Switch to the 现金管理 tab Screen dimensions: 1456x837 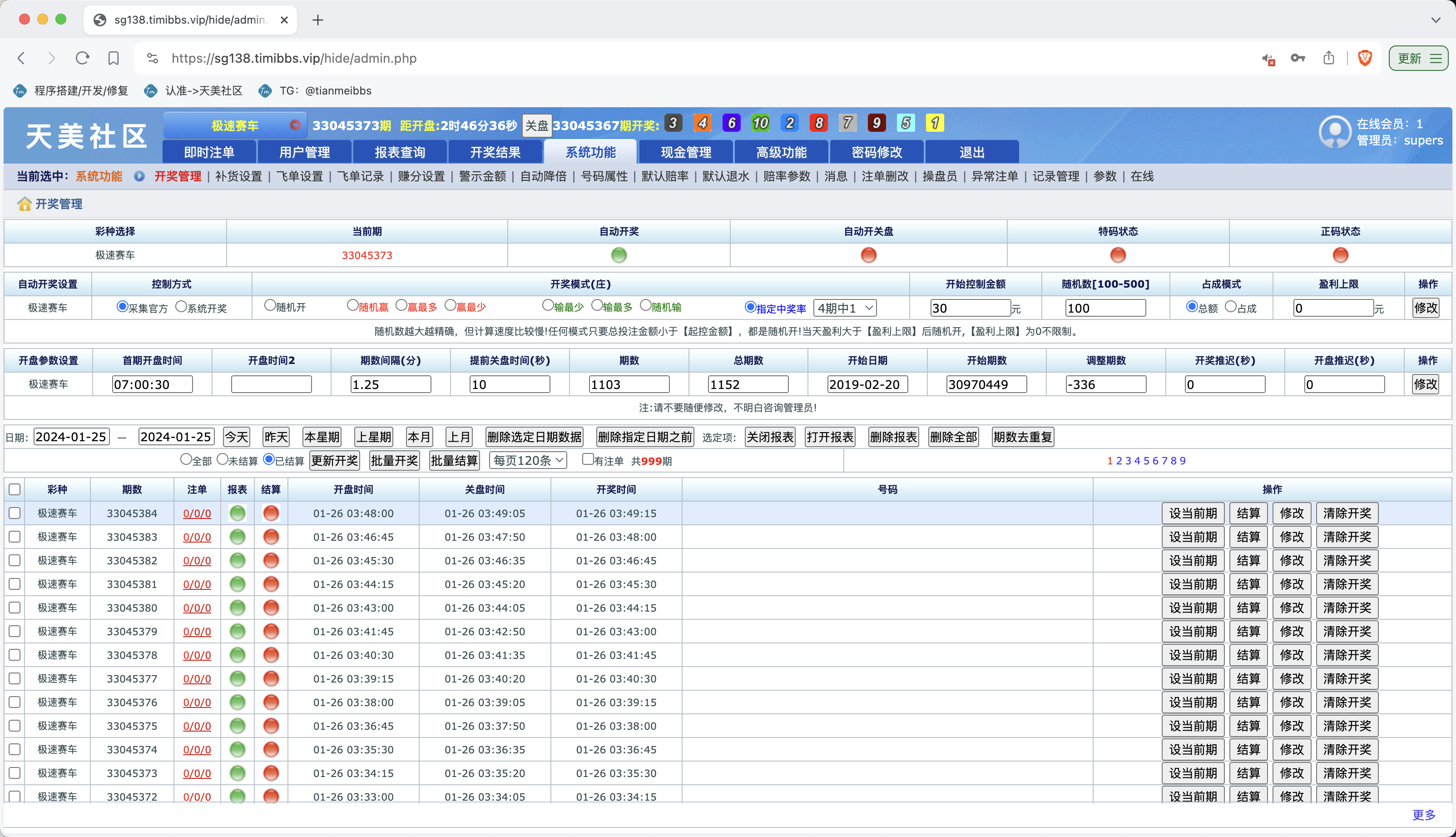[685, 152]
